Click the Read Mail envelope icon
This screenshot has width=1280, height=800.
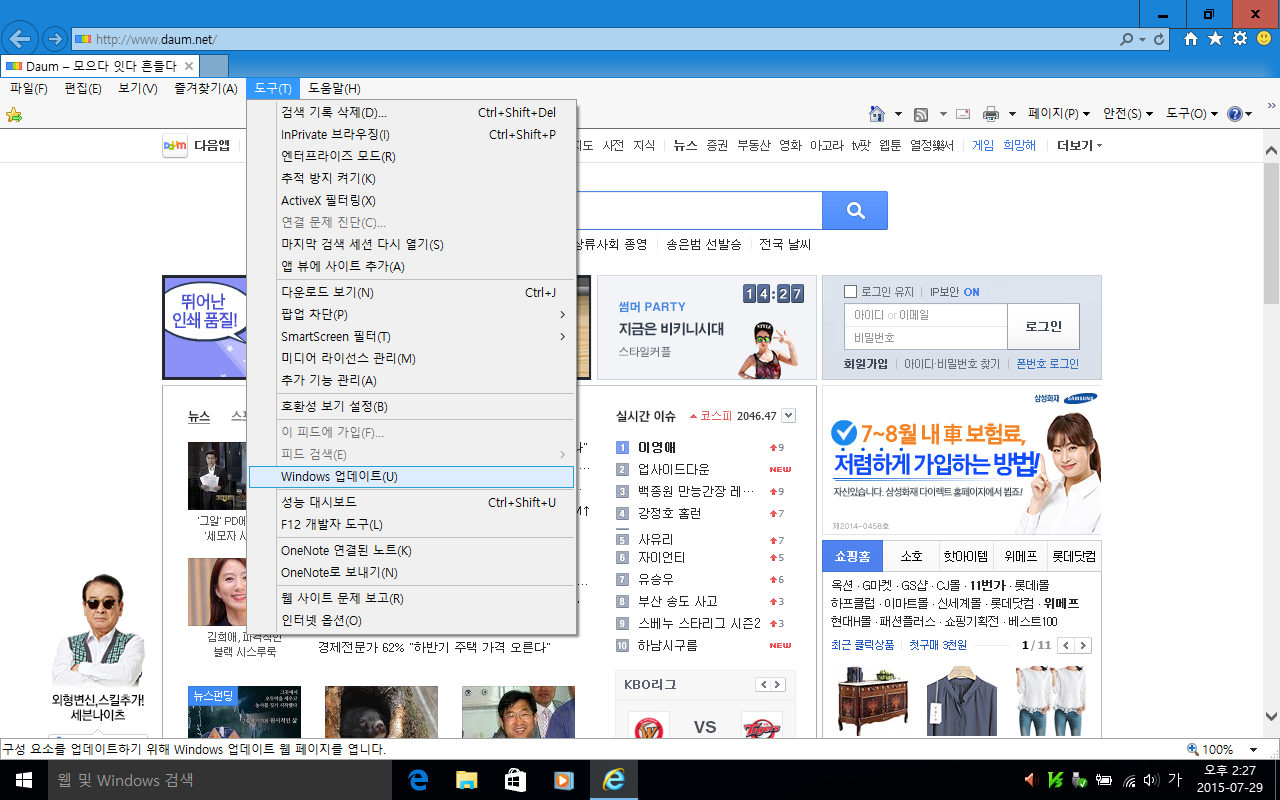point(963,114)
